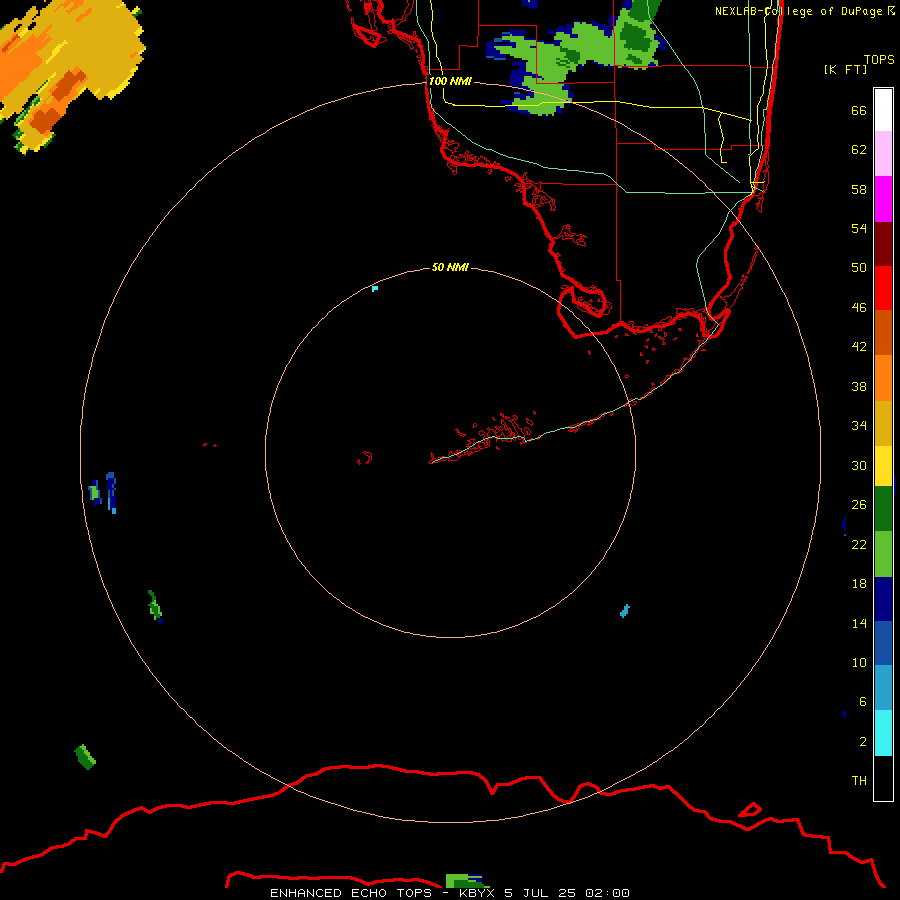Click the magenta legend color band

click(x=883, y=199)
